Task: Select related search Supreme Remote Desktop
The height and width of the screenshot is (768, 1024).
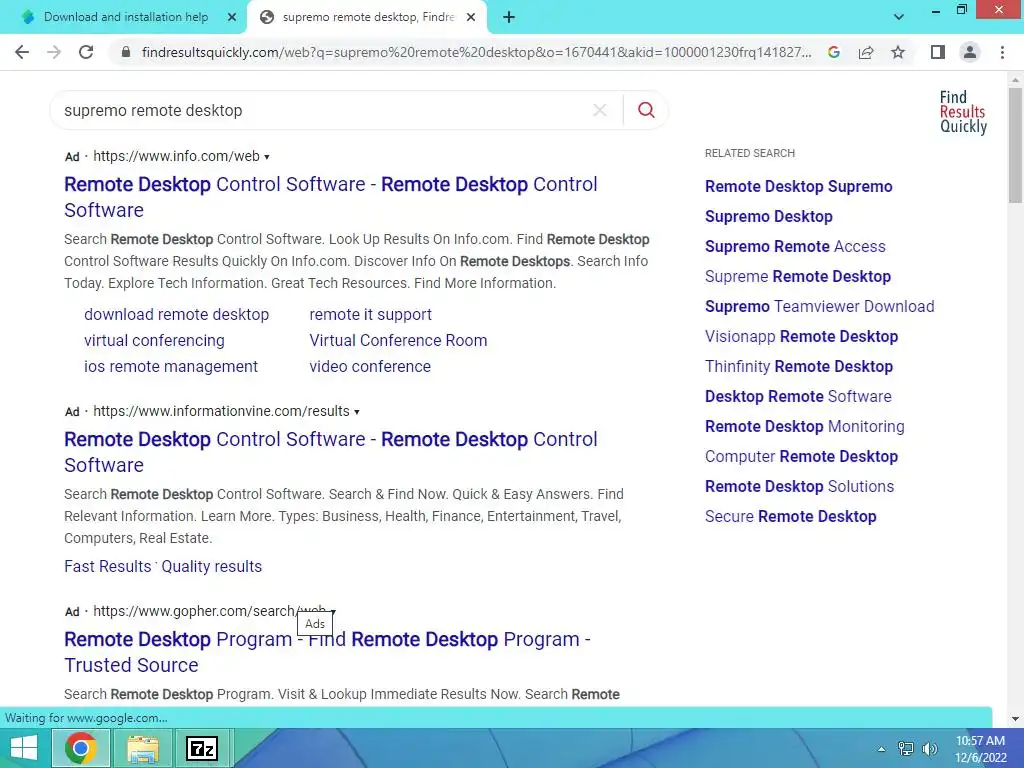Action: (798, 276)
